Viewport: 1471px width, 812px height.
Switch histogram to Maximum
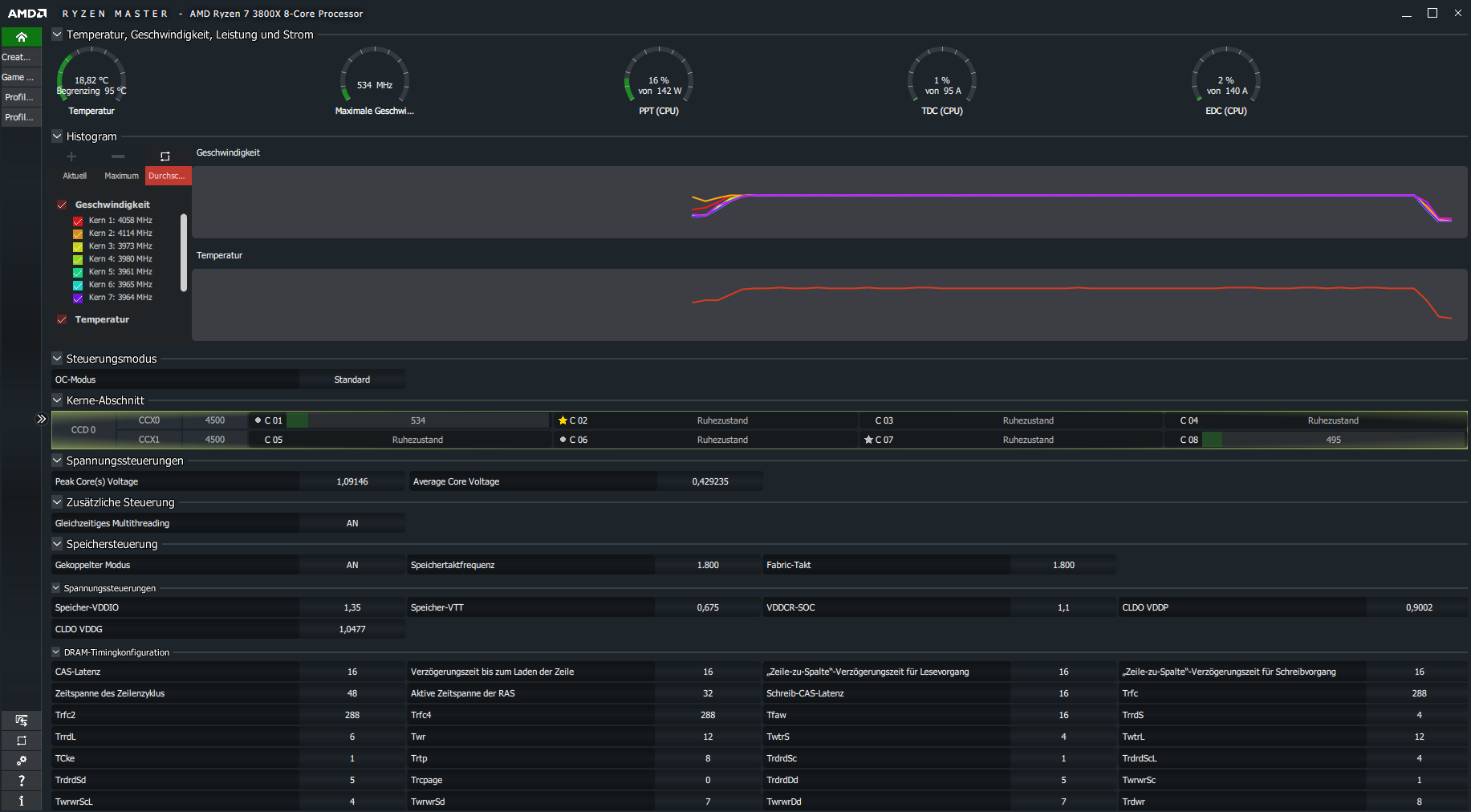click(x=121, y=176)
